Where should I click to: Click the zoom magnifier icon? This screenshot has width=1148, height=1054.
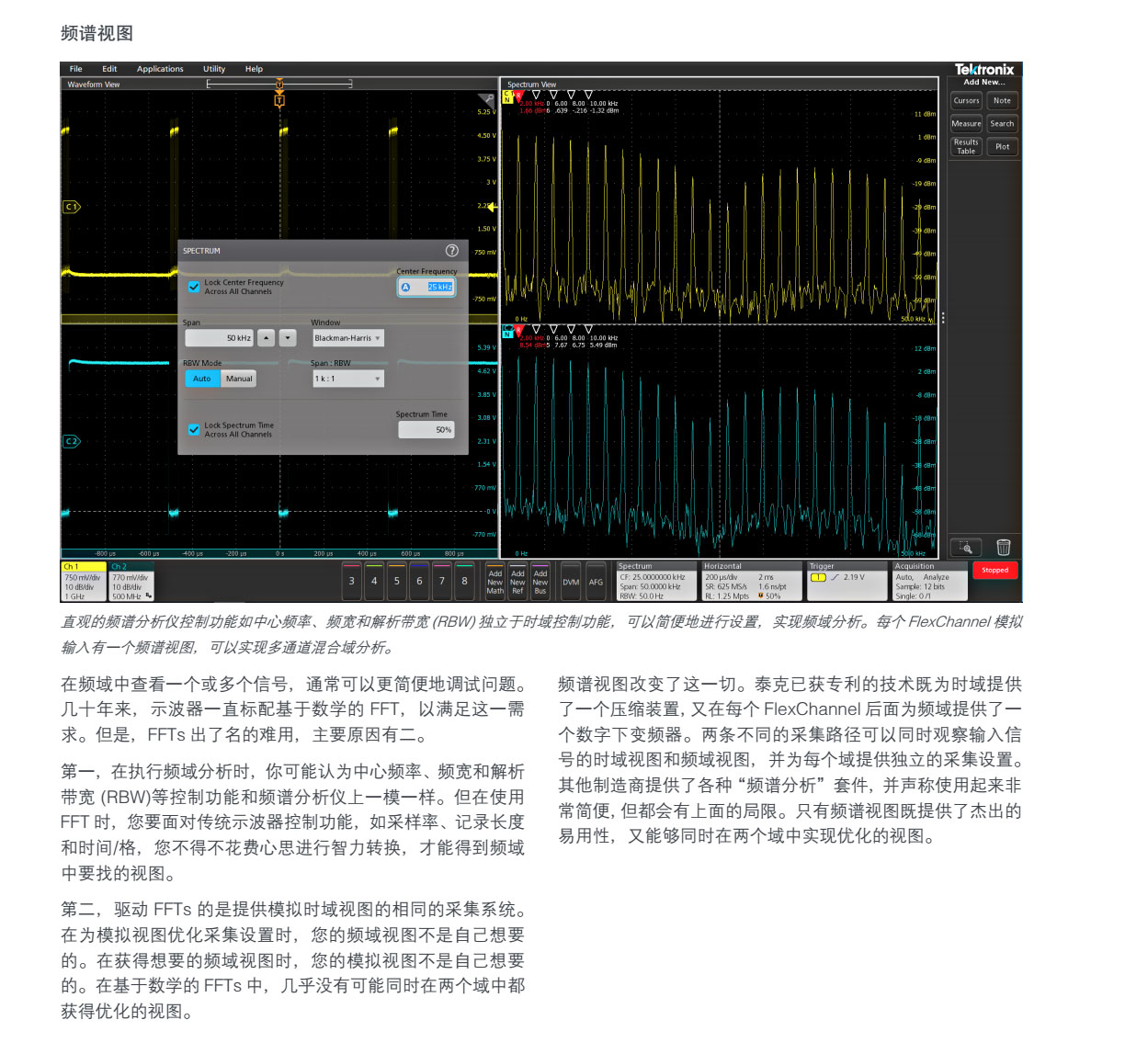pyautogui.click(x=965, y=548)
